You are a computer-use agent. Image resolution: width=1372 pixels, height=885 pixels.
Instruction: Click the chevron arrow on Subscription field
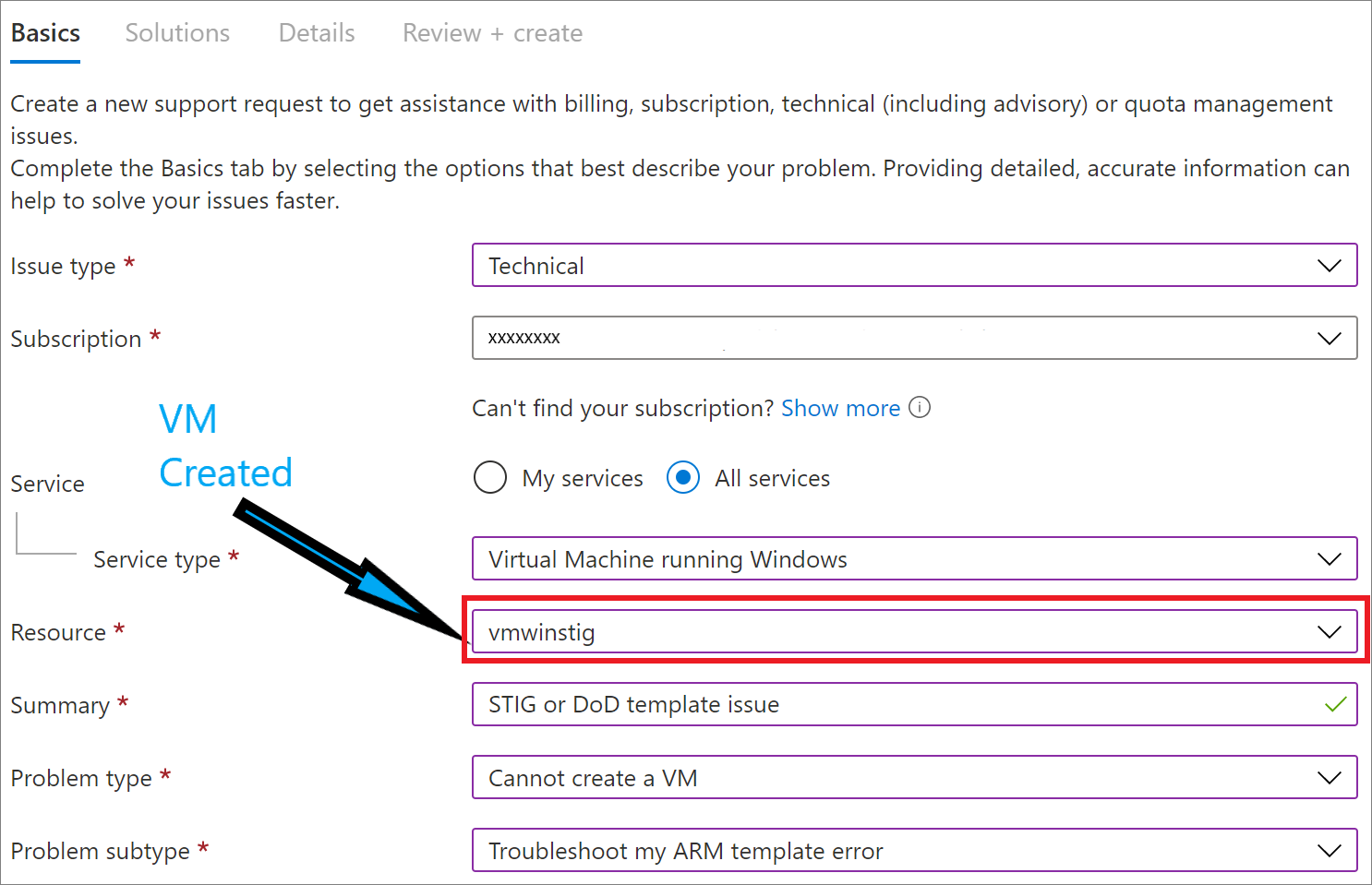click(1329, 339)
